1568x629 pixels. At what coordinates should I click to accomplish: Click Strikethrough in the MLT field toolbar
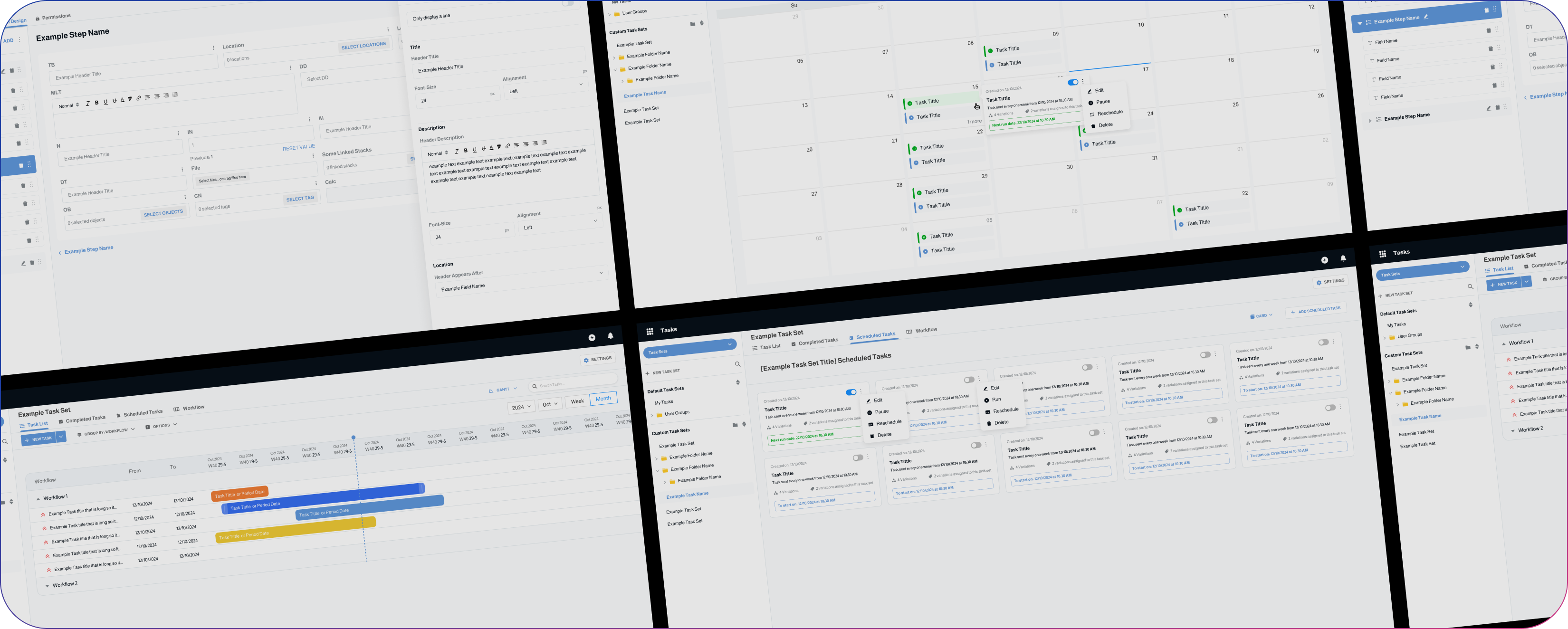click(x=114, y=101)
